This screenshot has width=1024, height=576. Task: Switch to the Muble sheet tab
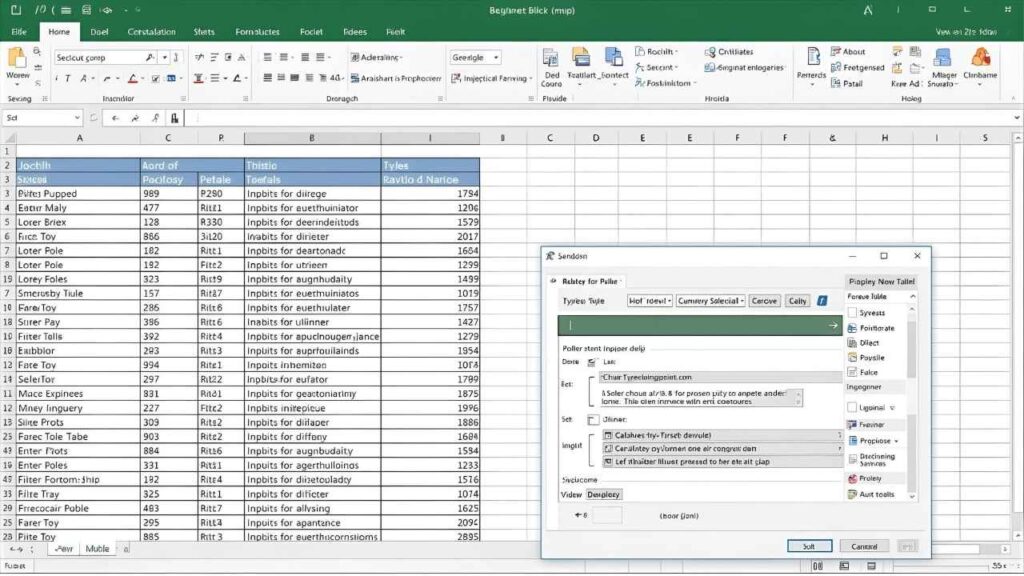click(x=97, y=549)
